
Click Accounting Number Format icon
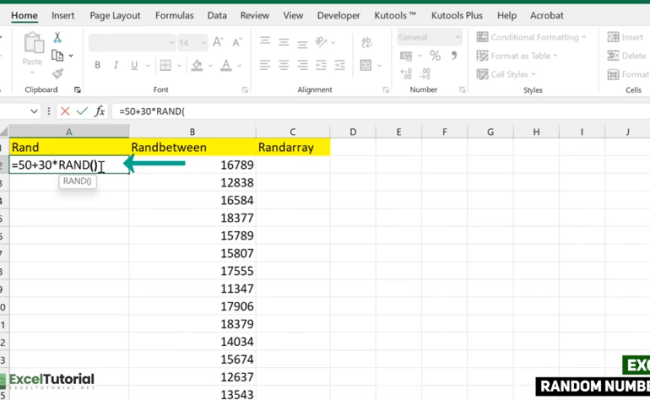tap(406, 56)
